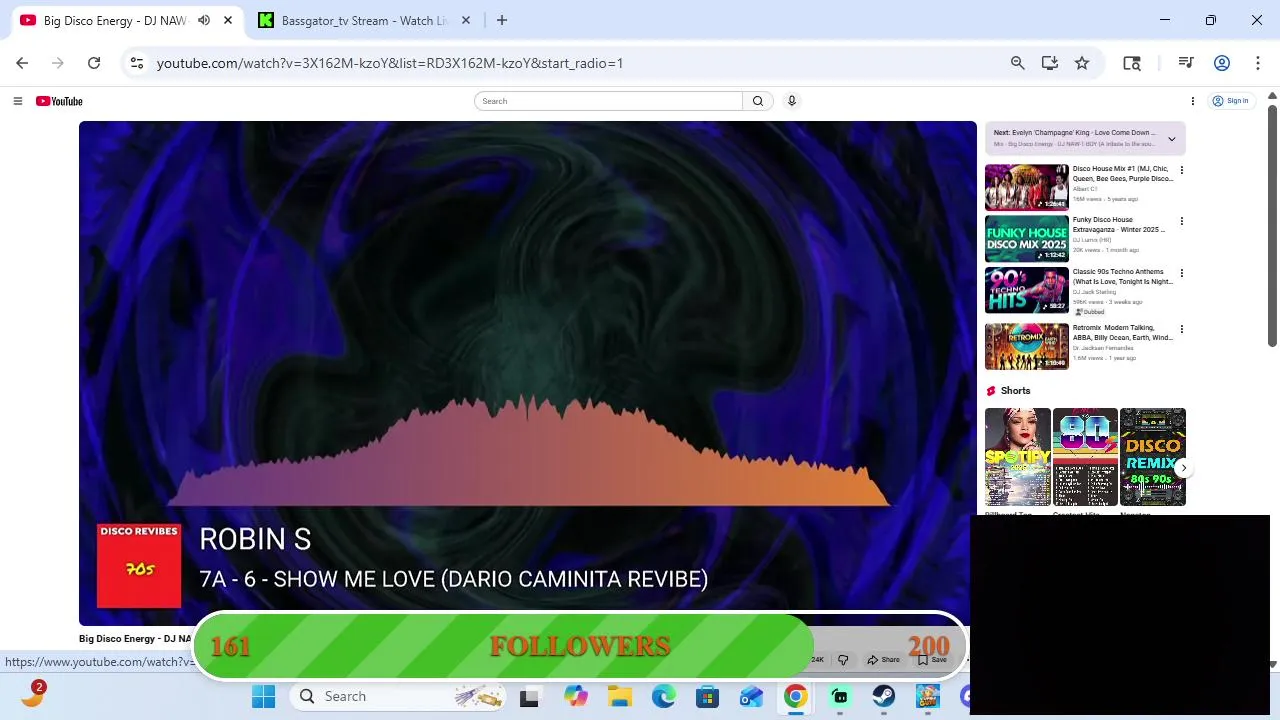Viewport: 1280px width, 720px height.
Task: Close the Big Disco Energy tab
Action: pos(228,20)
